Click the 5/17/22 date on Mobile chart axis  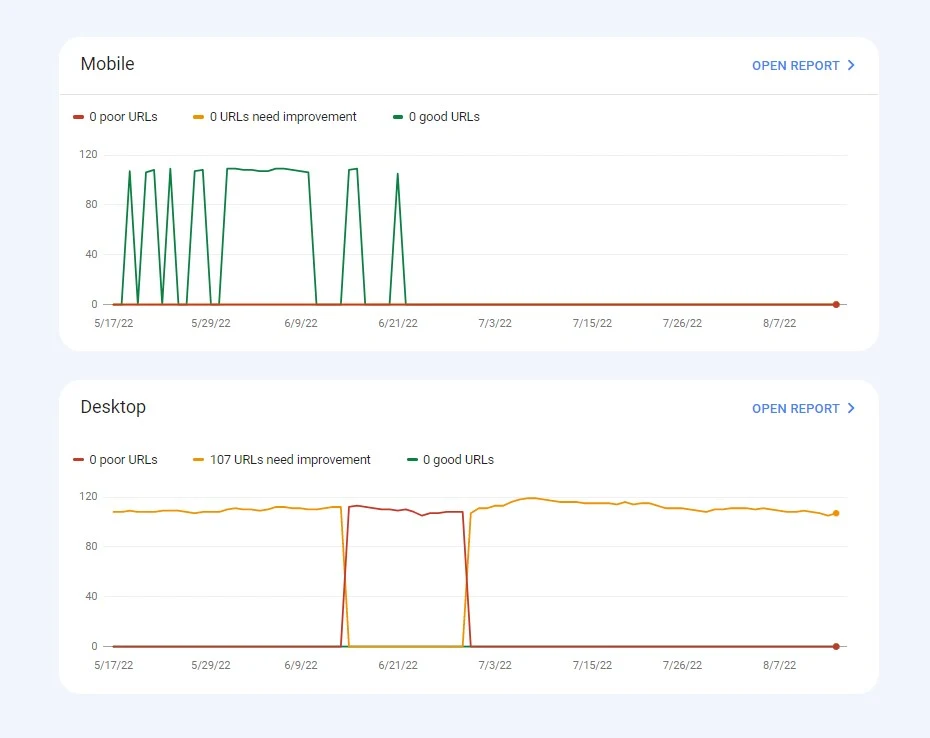[x=114, y=323]
